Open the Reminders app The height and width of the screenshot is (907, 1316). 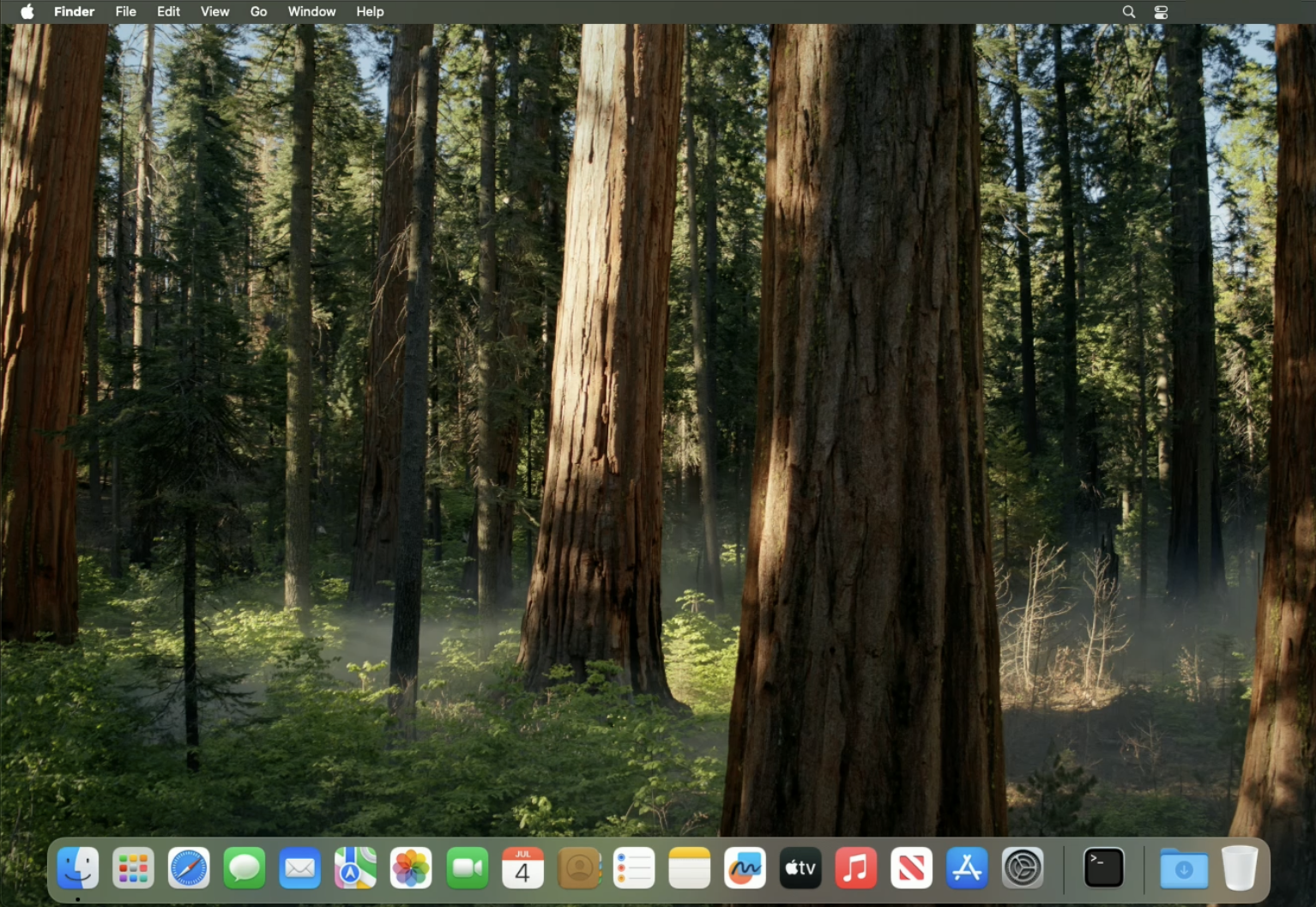coord(634,868)
